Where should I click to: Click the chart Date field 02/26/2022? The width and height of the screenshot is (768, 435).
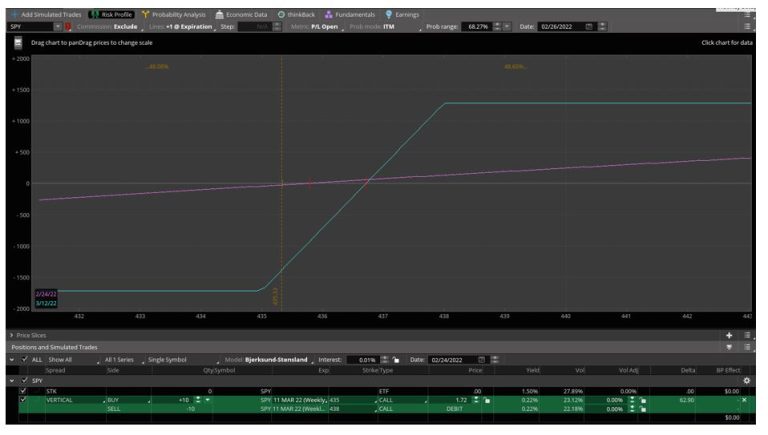[561, 26]
